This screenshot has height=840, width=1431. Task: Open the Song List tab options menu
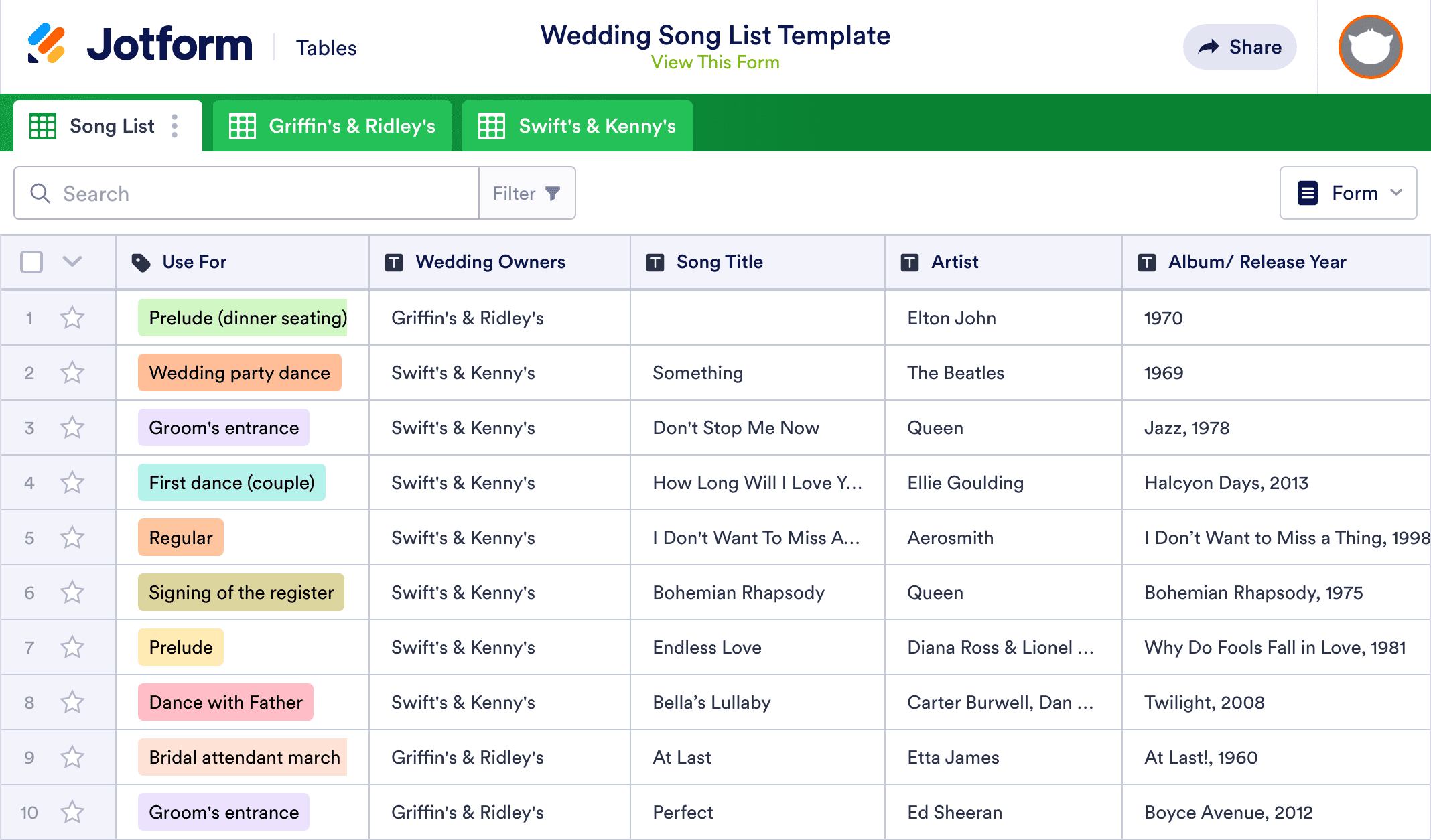pos(174,125)
